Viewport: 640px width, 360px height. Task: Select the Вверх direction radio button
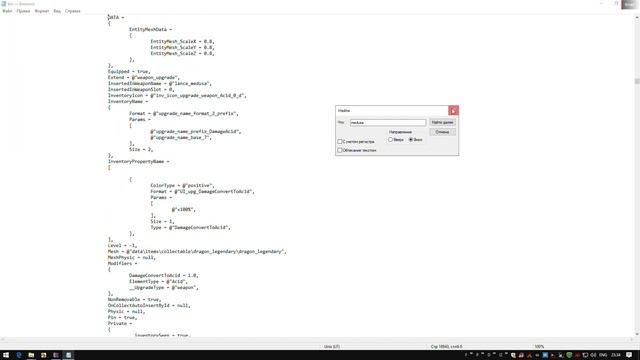[x=391, y=140]
